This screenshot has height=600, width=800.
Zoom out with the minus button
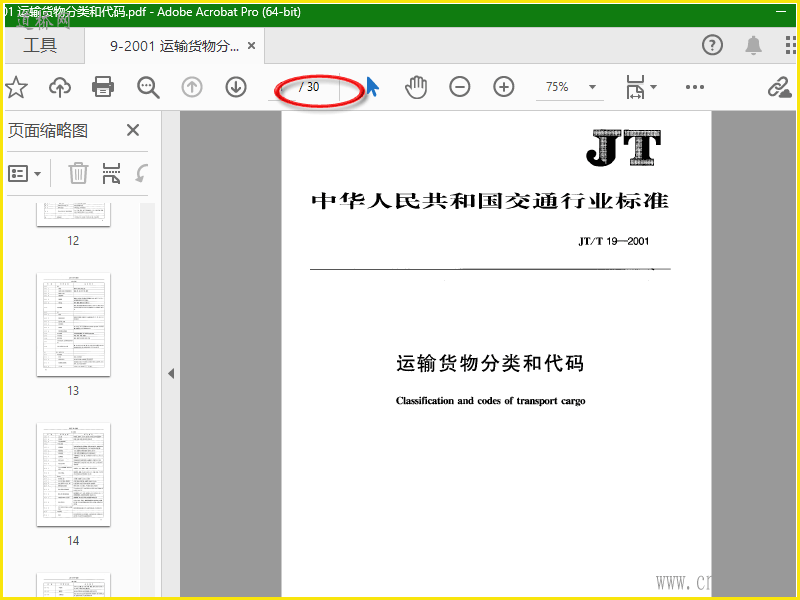[460, 87]
